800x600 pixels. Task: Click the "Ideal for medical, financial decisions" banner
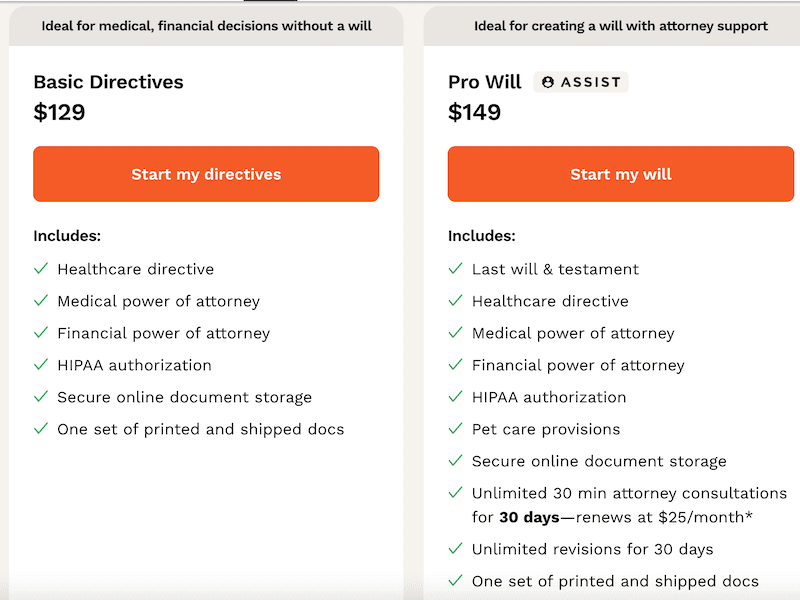[205, 26]
